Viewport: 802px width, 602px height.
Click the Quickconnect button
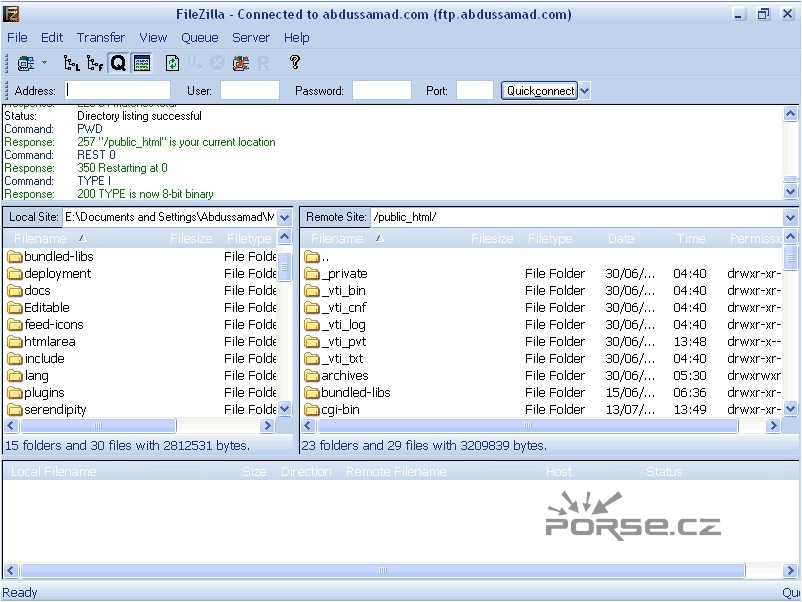(540, 91)
